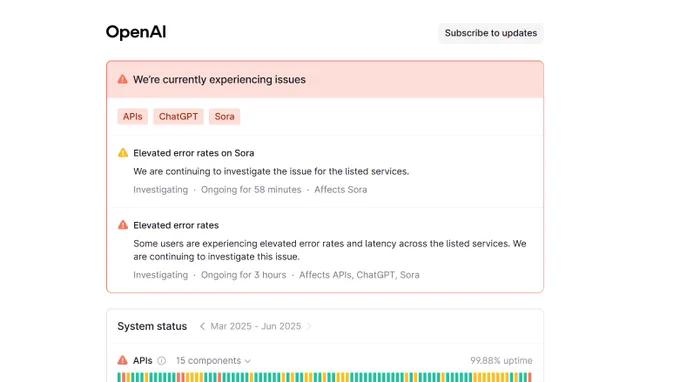Click 'Affects APIs, ChatGPT, Sora' text
The height and width of the screenshot is (382, 680).
359,275
